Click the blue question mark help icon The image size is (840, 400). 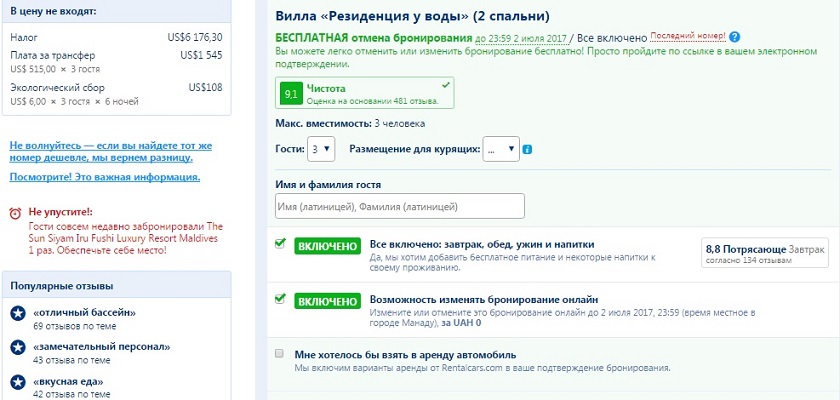click(x=735, y=37)
